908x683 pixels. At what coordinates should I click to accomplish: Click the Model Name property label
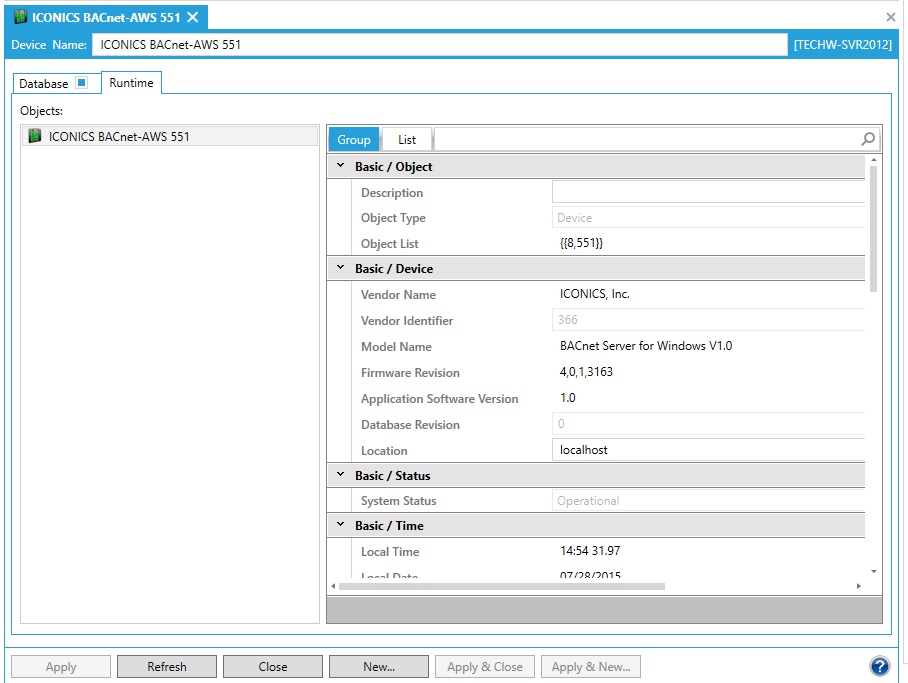tap(396, 347)
